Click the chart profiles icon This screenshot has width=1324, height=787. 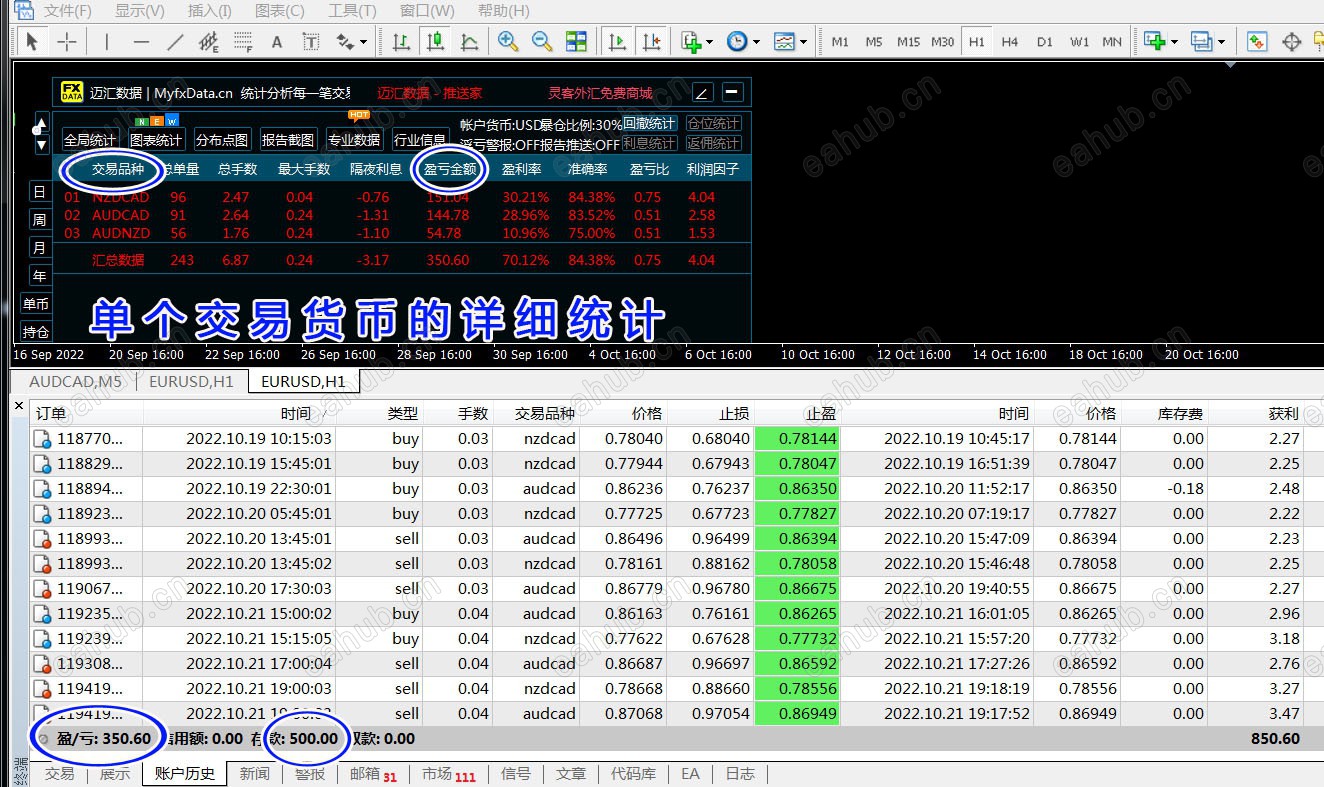pyautogui.click(x=1201, y=42)
